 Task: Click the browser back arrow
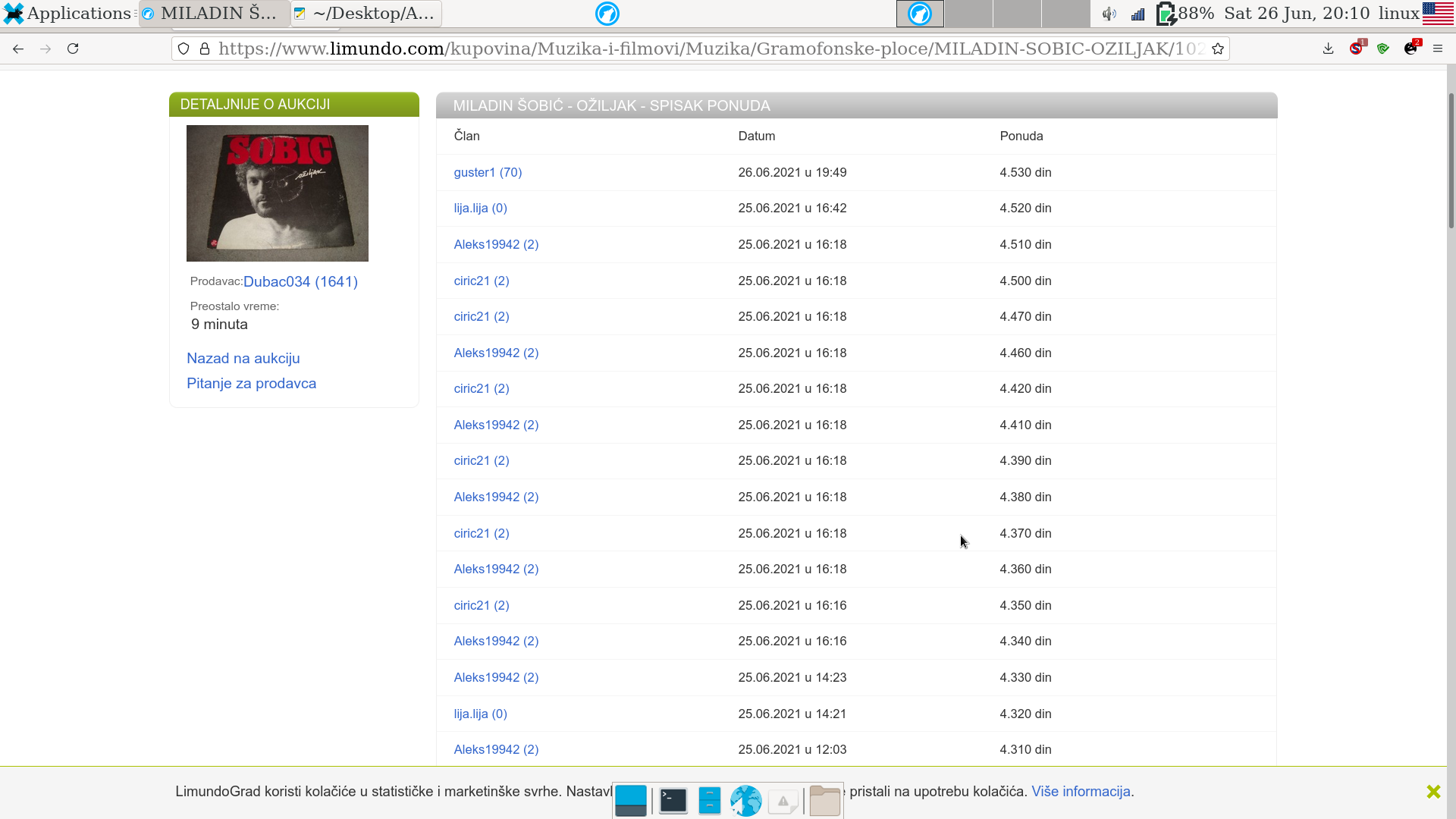(x=18, y=49)
